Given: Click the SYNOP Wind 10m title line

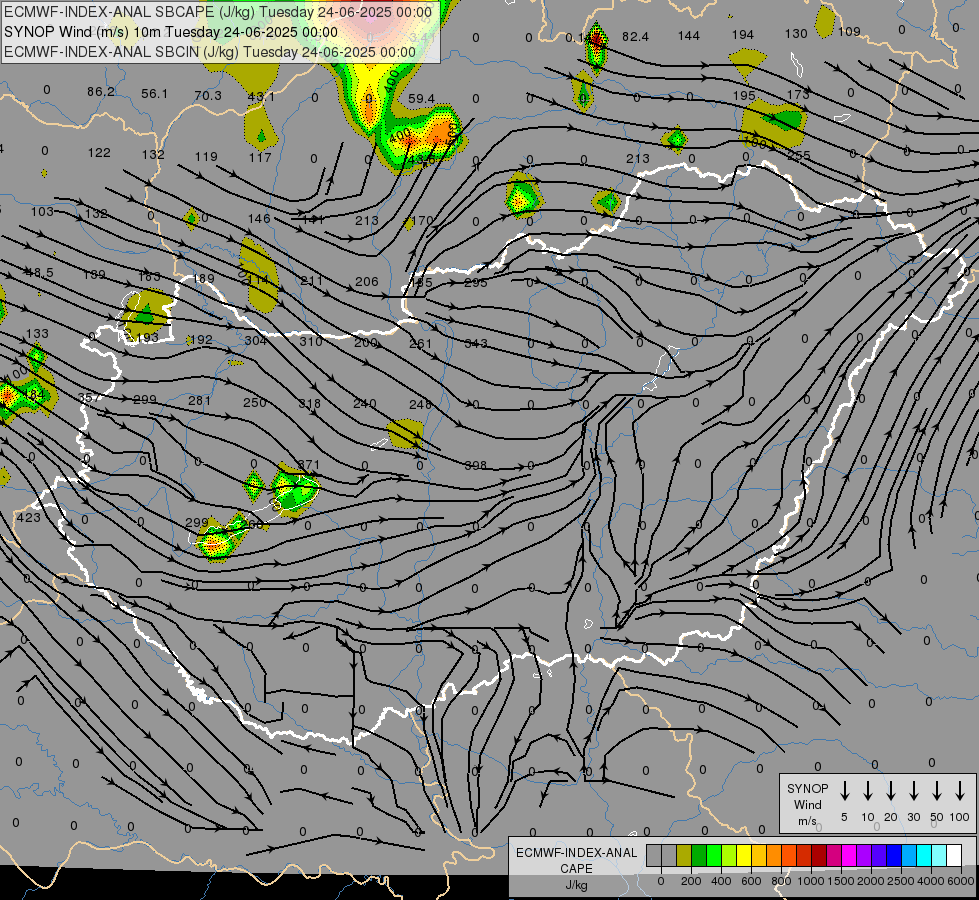Looking at the screenshot, I should click(170, 32).
